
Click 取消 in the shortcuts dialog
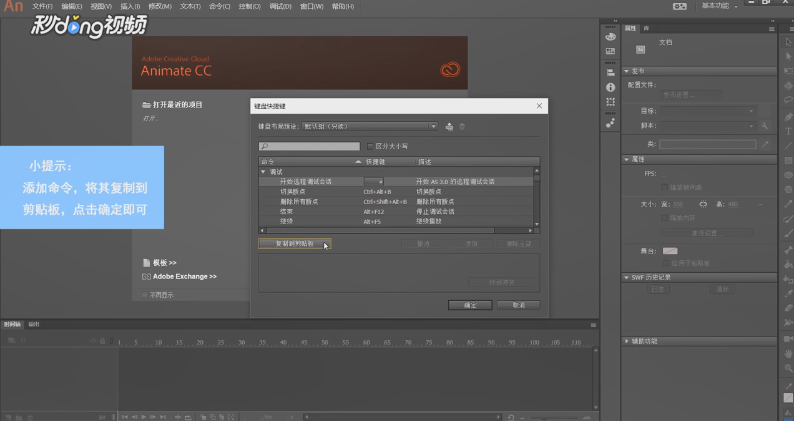pos(519,305)
